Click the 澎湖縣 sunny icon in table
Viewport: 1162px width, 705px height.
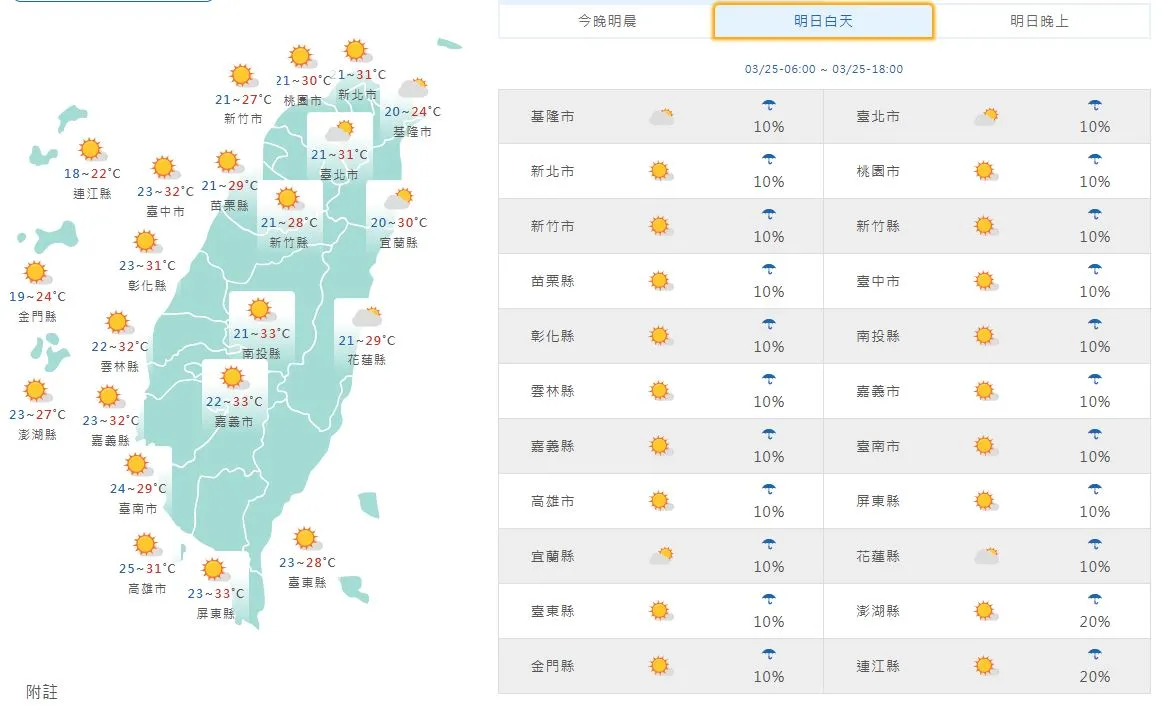click(986, 611)
